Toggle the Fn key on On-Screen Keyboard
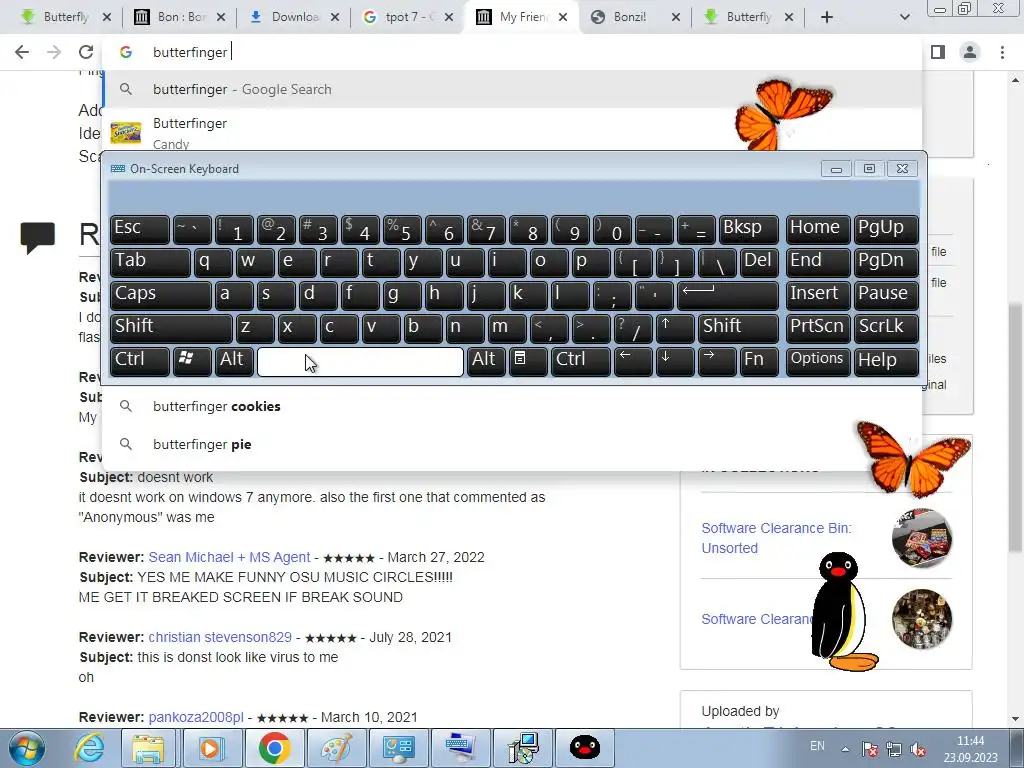This screenshot has width=1024, height=768. [759, 361]
